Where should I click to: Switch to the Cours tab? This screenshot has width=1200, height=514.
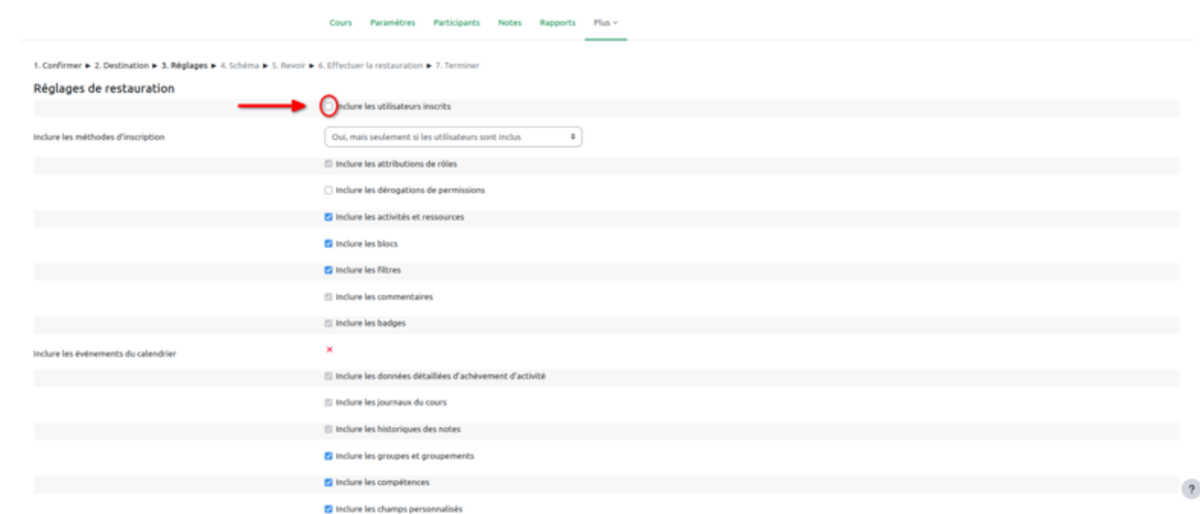pyautogui.click(x=340, y=22)
